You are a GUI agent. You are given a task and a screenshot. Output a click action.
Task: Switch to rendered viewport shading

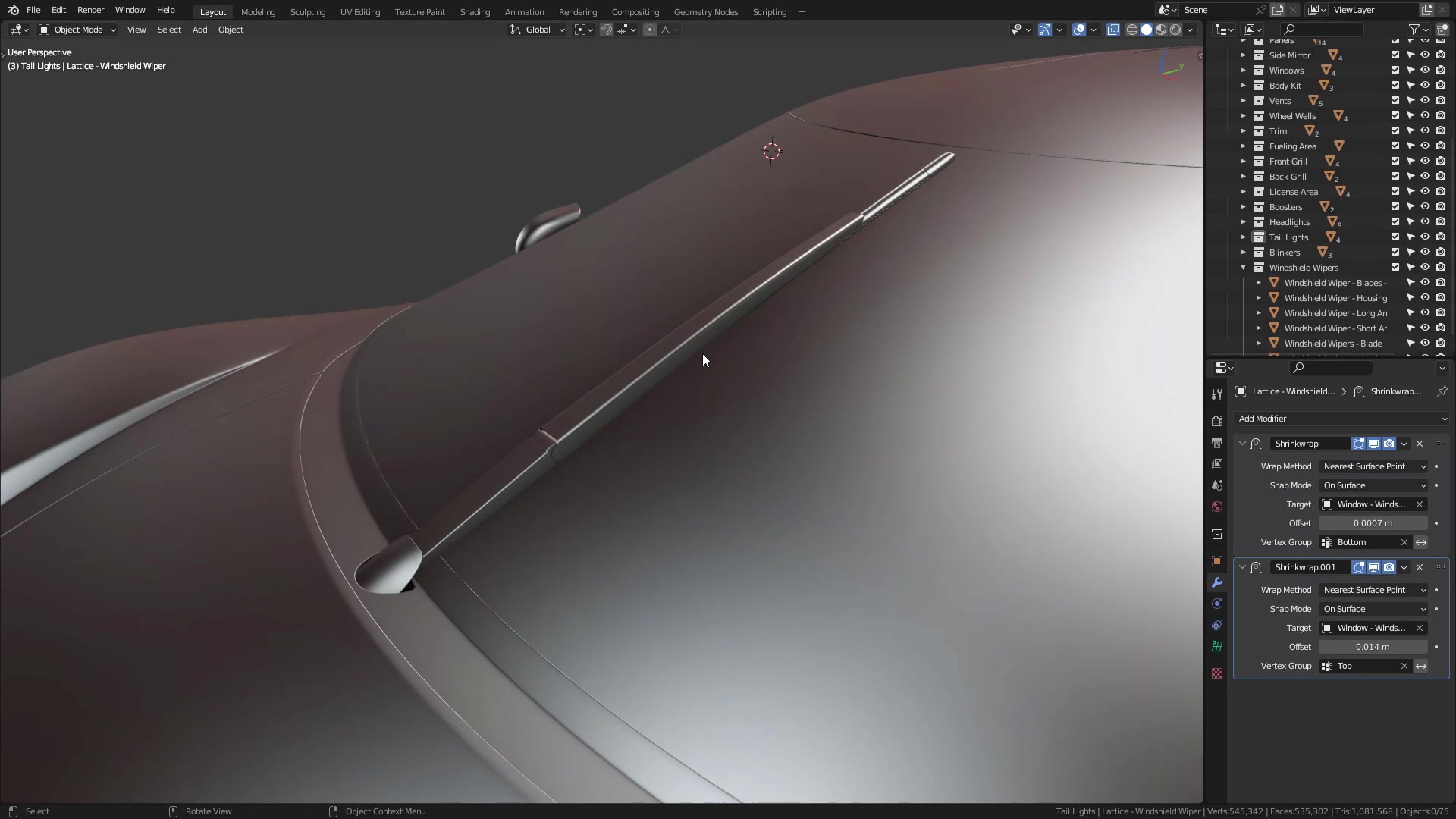click(x=1175, y=30)
